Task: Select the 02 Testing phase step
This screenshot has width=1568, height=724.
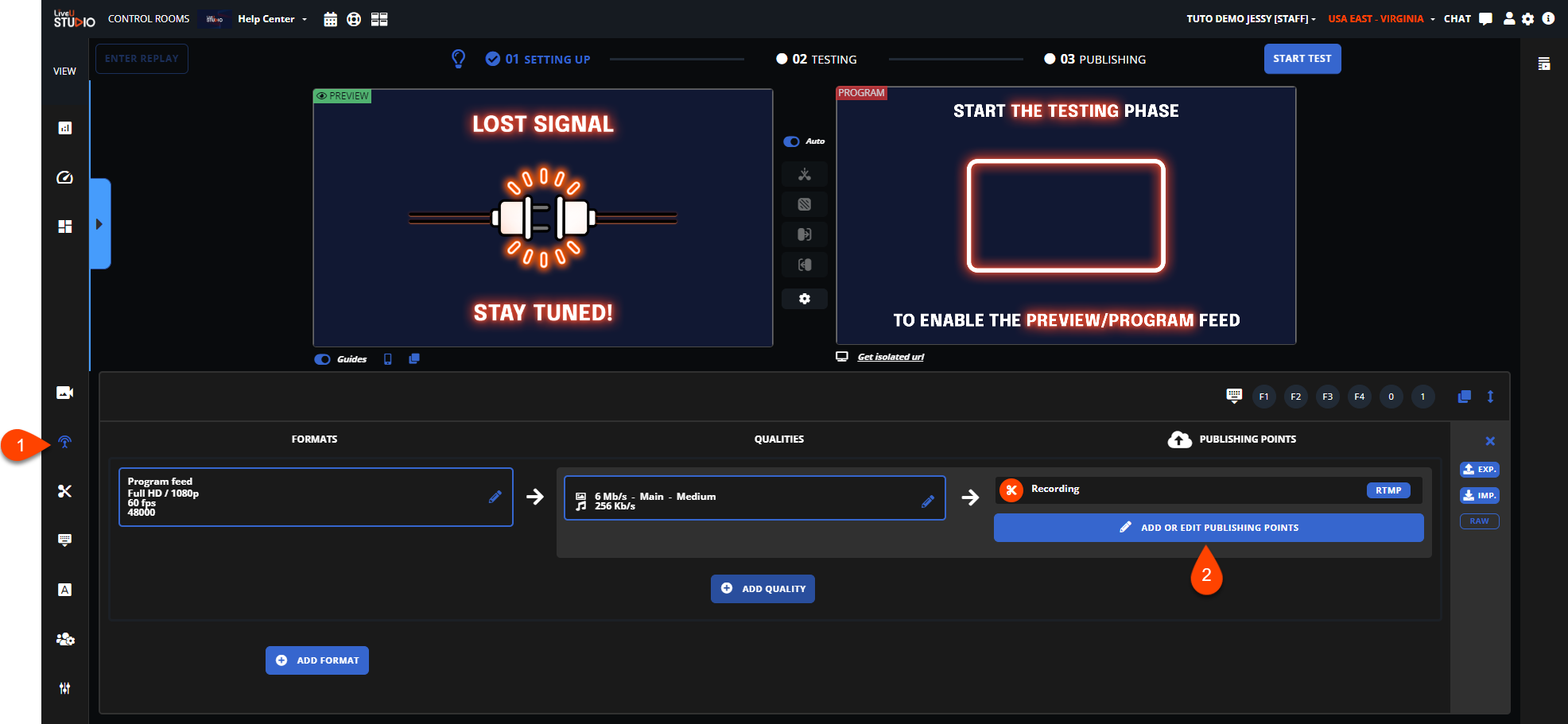Action: (817, 59)
